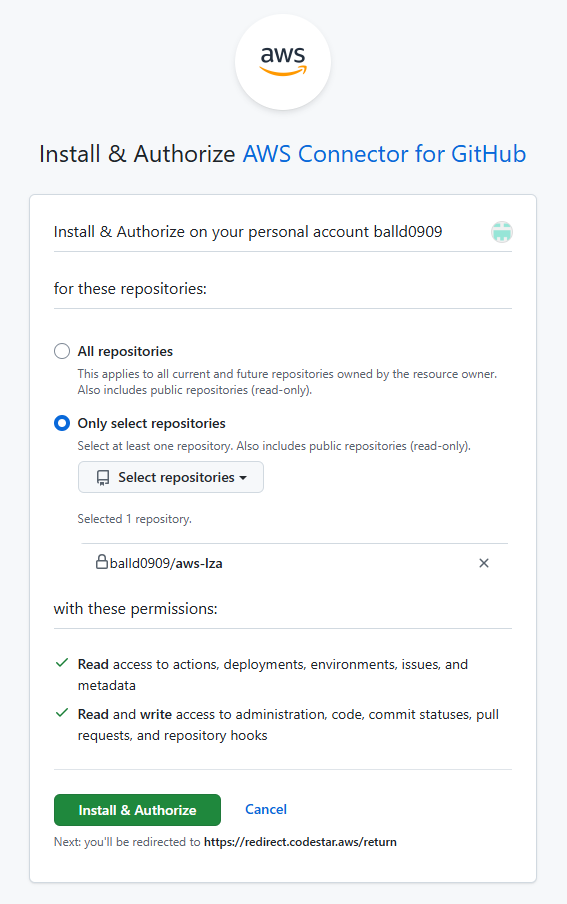Click the Select repositories dropdown caret
567x904 pixels.
tap(243, 478)
